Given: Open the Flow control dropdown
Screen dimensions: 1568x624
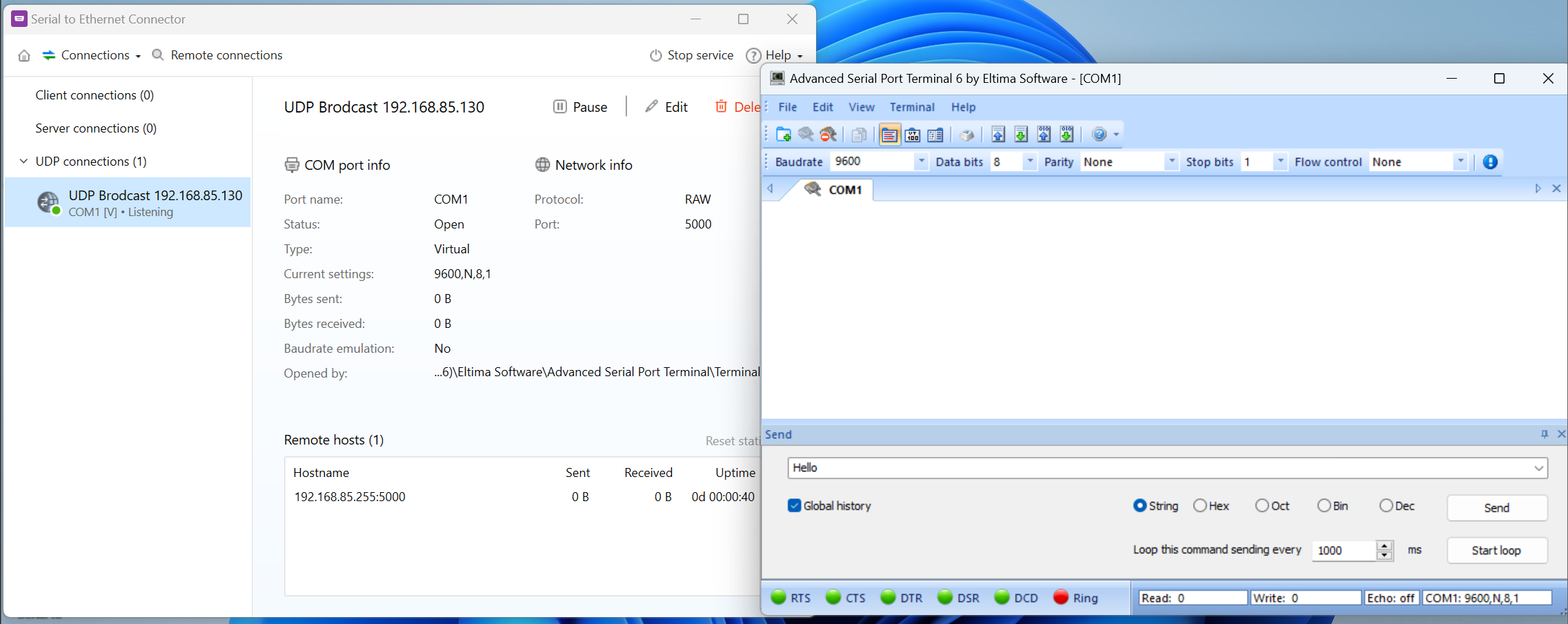Looking at the screenshot, I should [1460, 161].
